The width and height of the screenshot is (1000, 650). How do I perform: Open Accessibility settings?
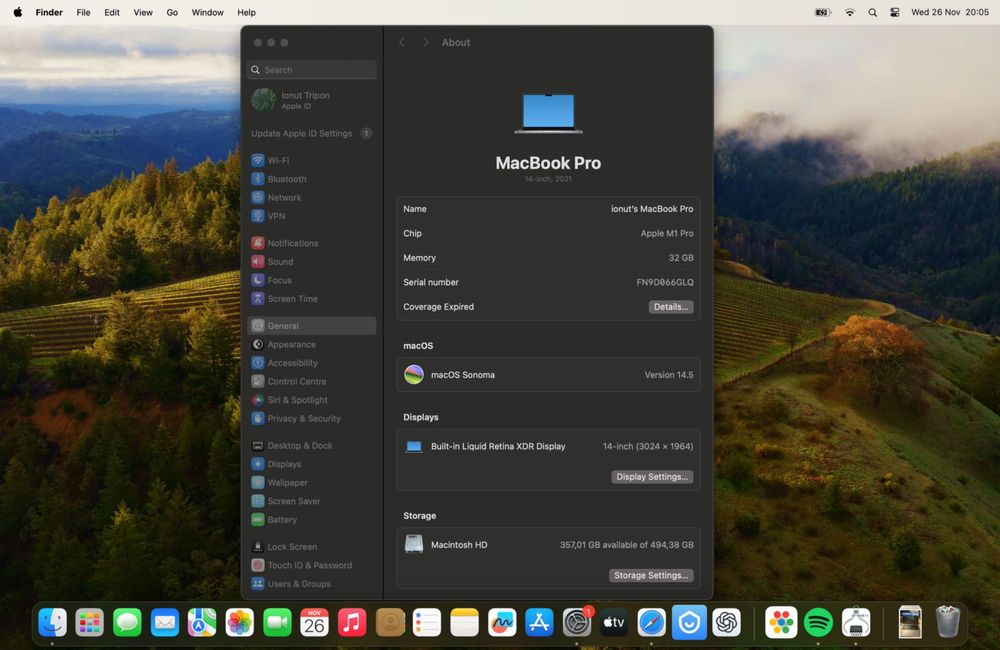311,362
